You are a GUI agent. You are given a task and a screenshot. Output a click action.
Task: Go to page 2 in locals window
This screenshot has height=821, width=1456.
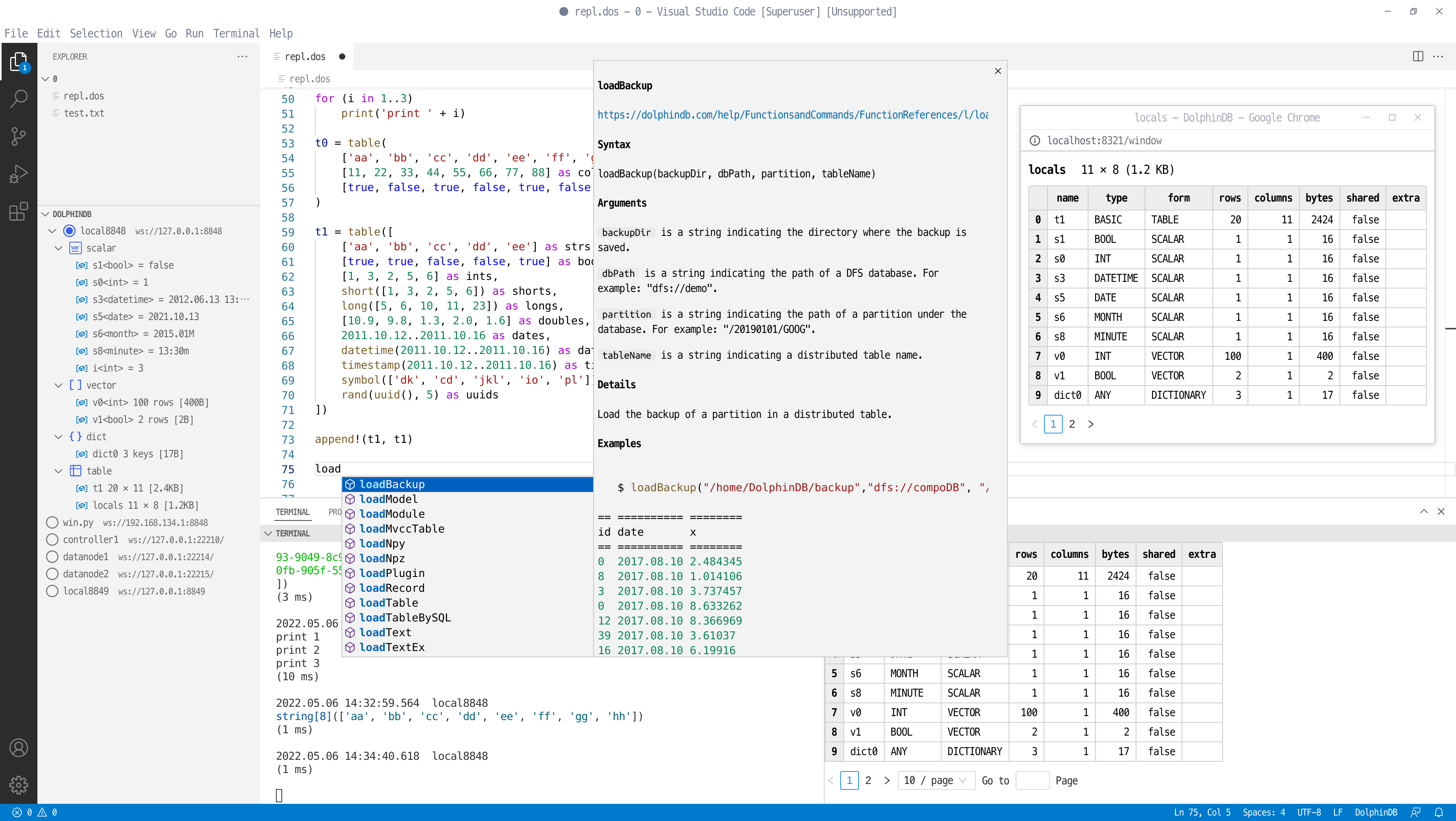click(x=1072, y=424)
